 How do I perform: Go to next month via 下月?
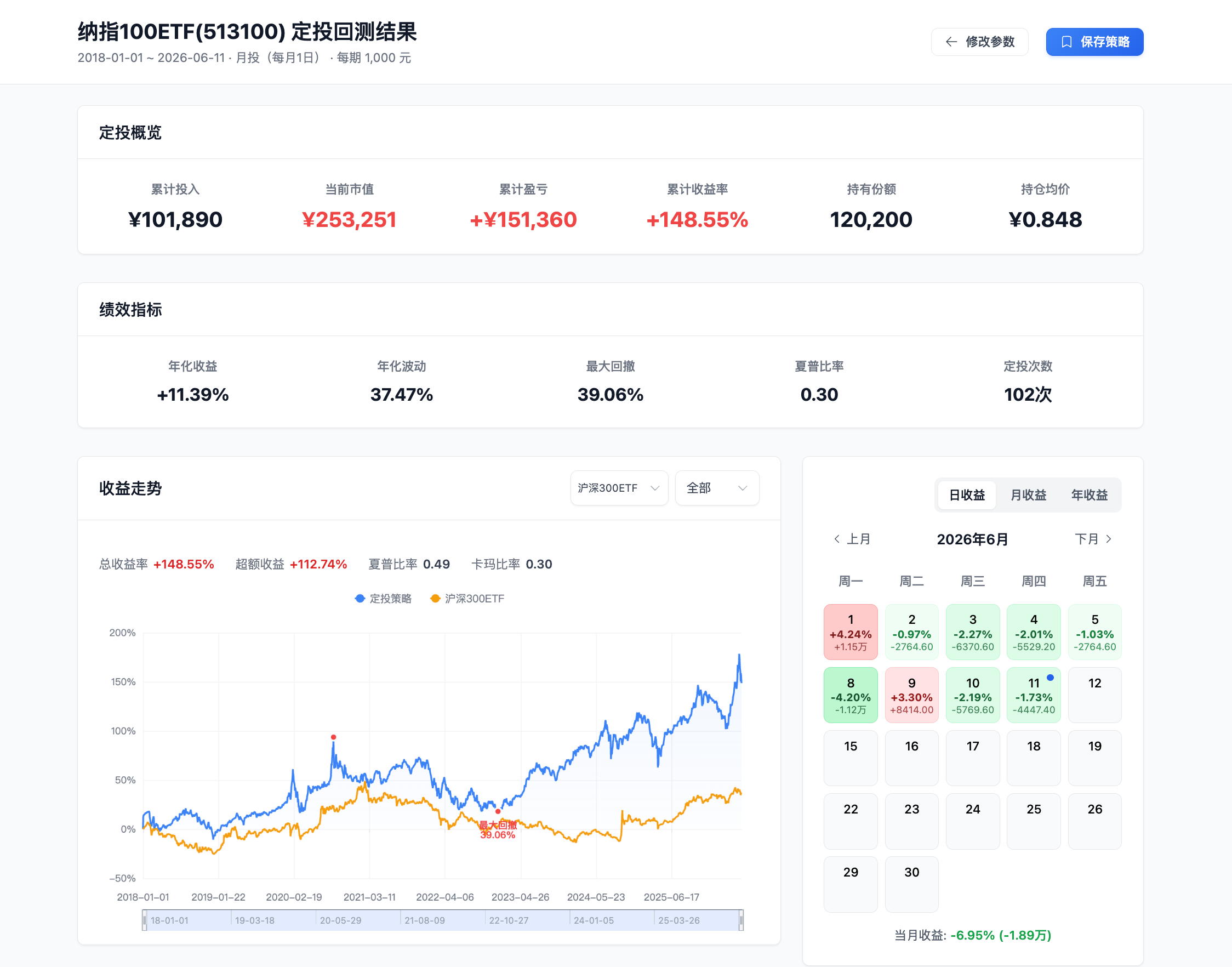(1093, 539)
